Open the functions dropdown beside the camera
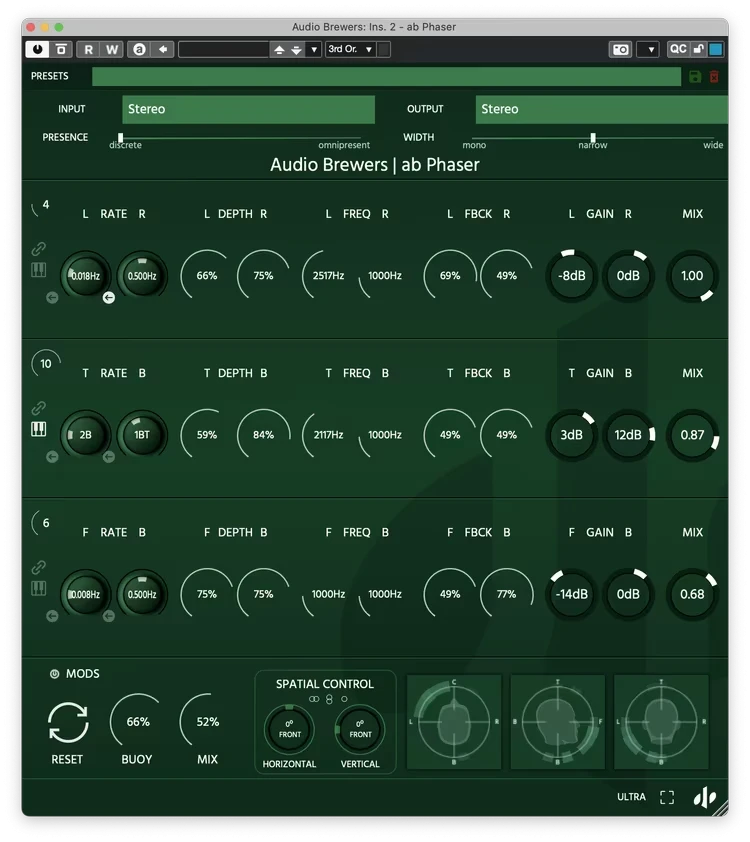This screenshot has height=842, width=750. (x=648, y=49)
